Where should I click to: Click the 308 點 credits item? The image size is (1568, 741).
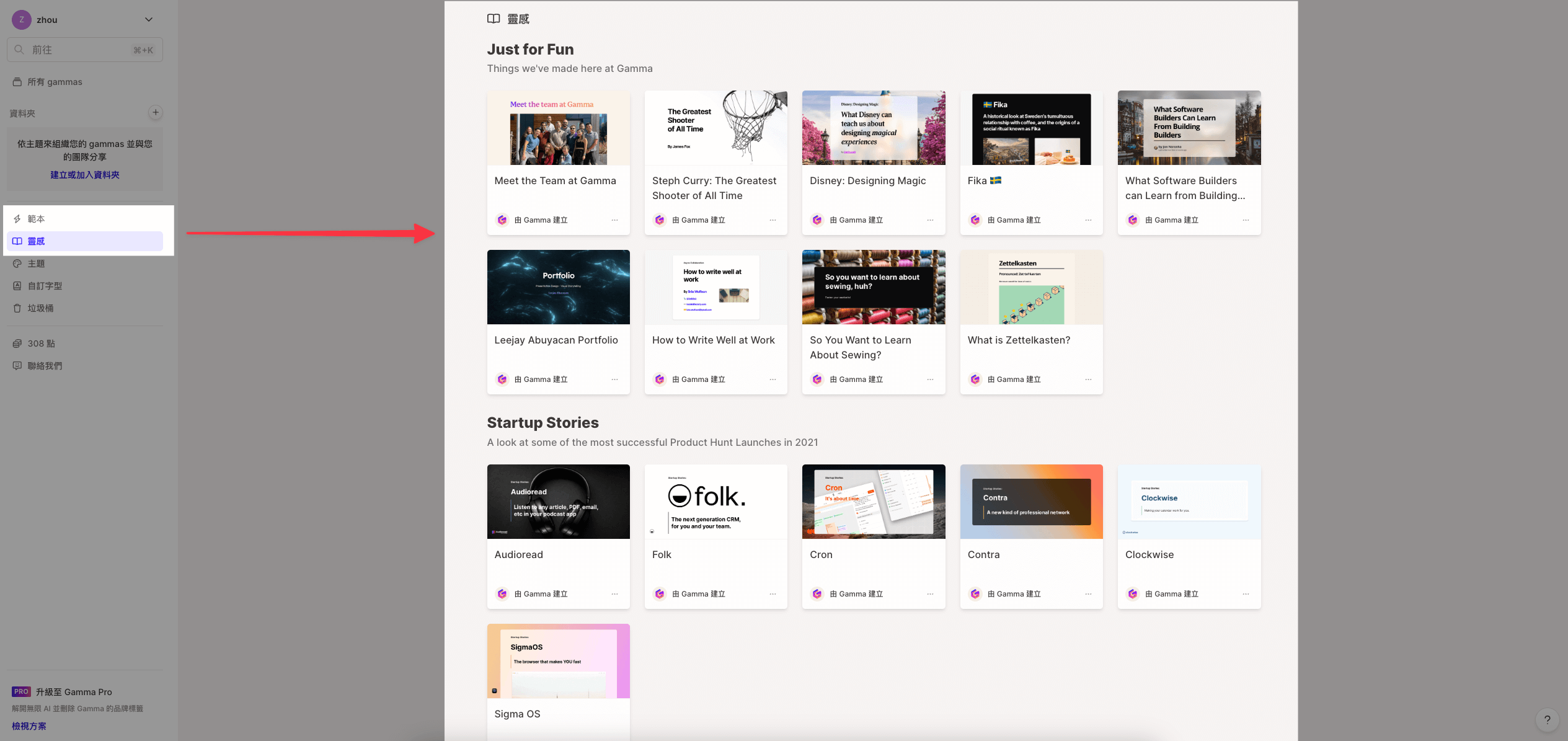pos(41,344)
